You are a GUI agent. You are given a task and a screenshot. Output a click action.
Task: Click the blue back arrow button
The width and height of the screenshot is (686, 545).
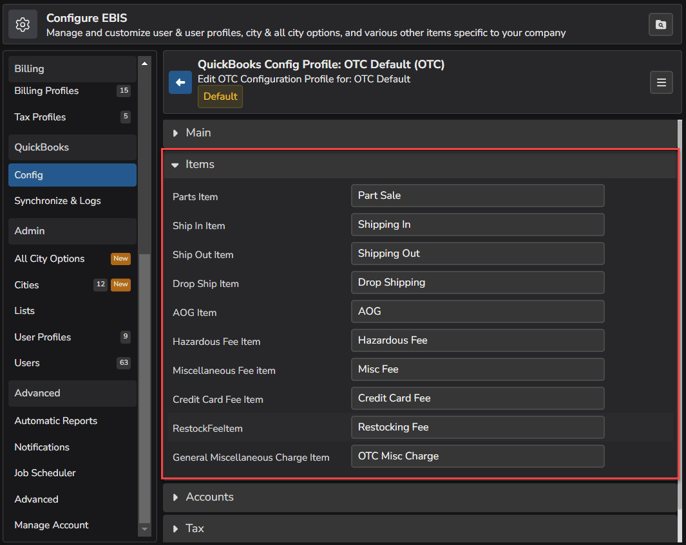pos(180,82)
